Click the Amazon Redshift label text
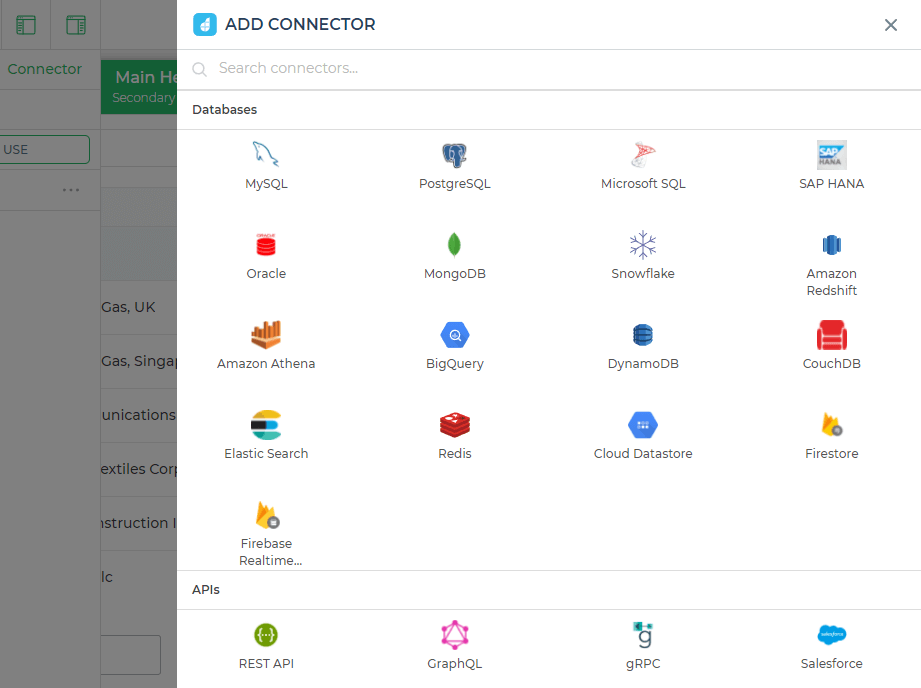The height and width of the screenshot is (688, 921). 832,282
